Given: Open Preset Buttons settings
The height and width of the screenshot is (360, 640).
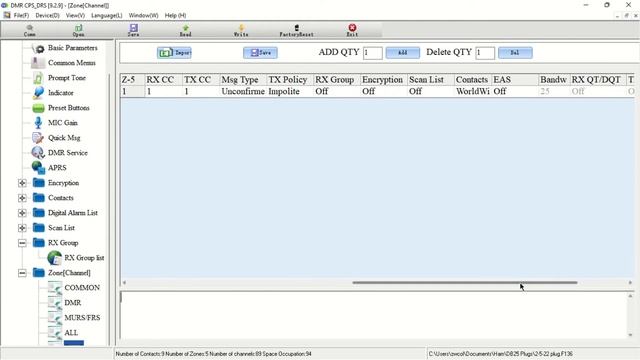Looking at the screenshot, I should 69,108.
